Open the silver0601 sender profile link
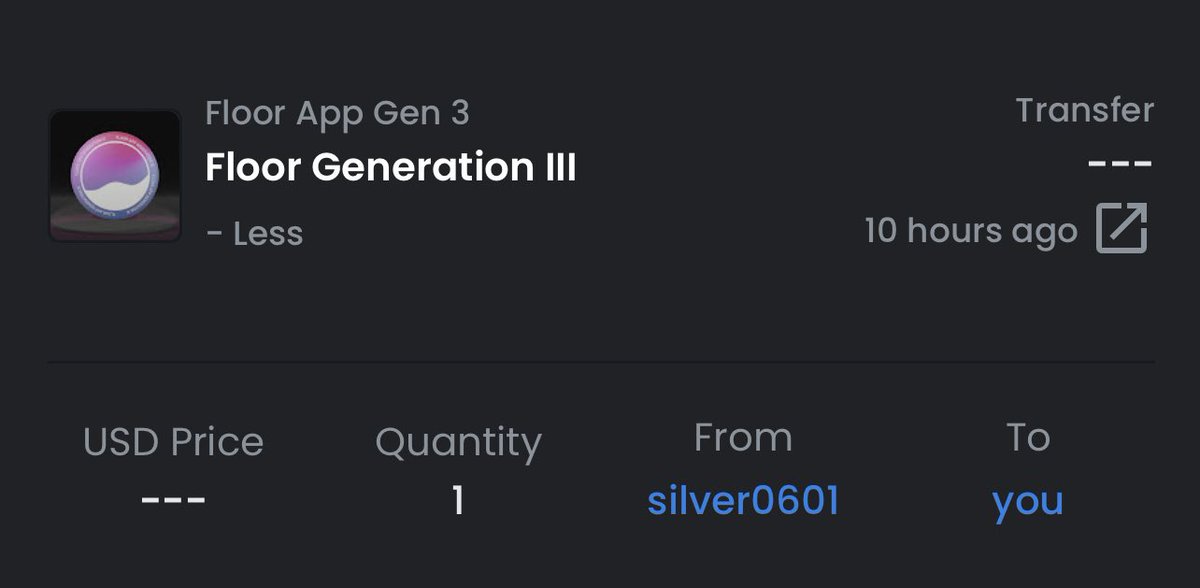The height and width of the screenshot is (588, 1200). pyautogui.click(x=743, y=501)
